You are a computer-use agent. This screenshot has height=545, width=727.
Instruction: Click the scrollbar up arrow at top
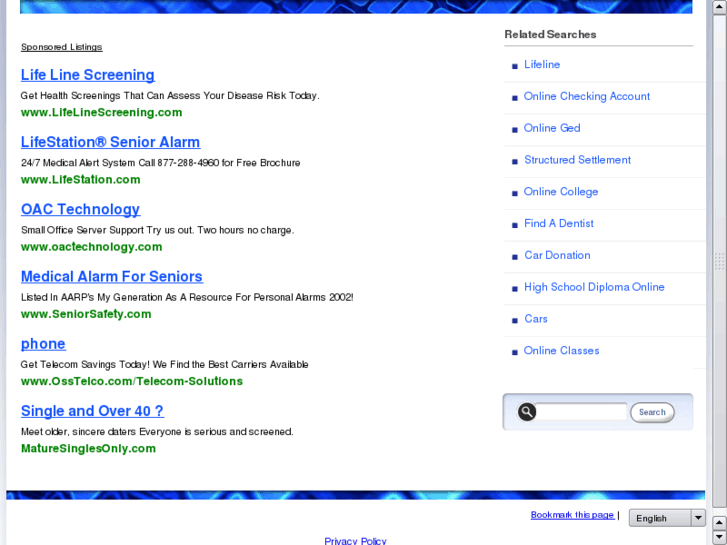pyautogui.click(x=719, y=7)
